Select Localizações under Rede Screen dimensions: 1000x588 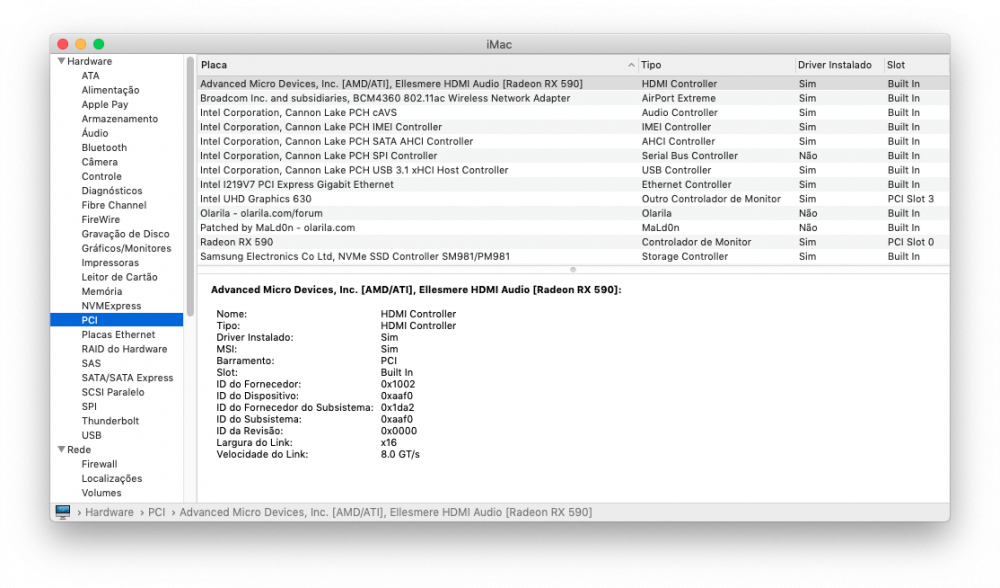coord(112,478)
